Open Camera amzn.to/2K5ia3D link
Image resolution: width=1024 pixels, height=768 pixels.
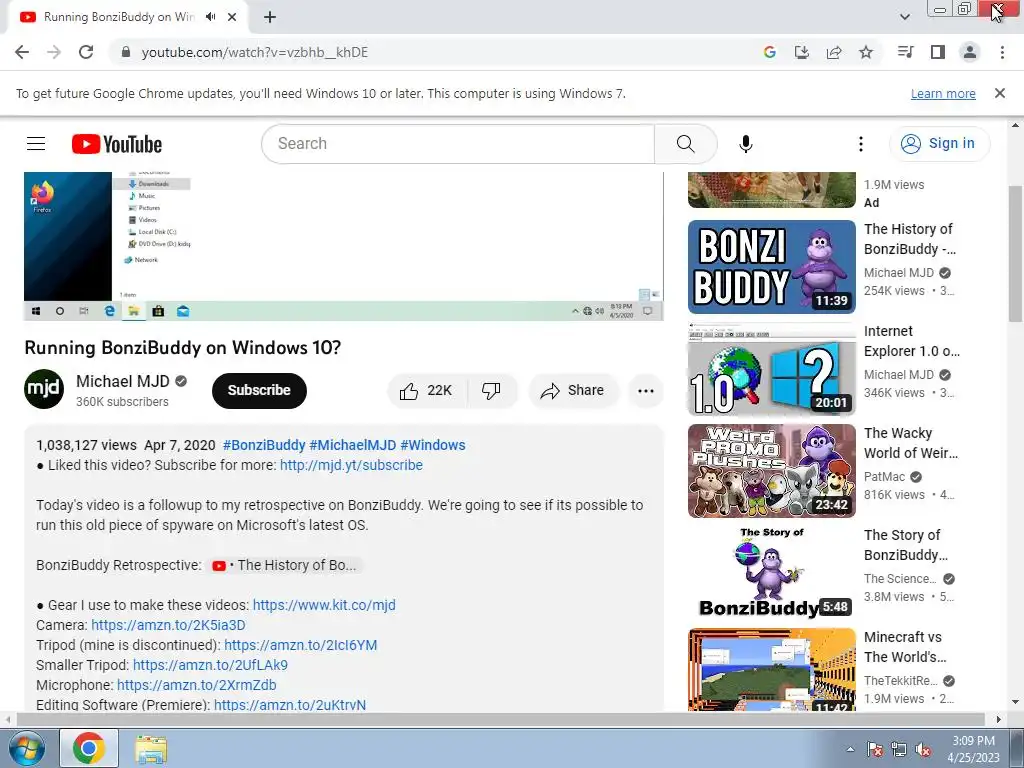point(168,625)
